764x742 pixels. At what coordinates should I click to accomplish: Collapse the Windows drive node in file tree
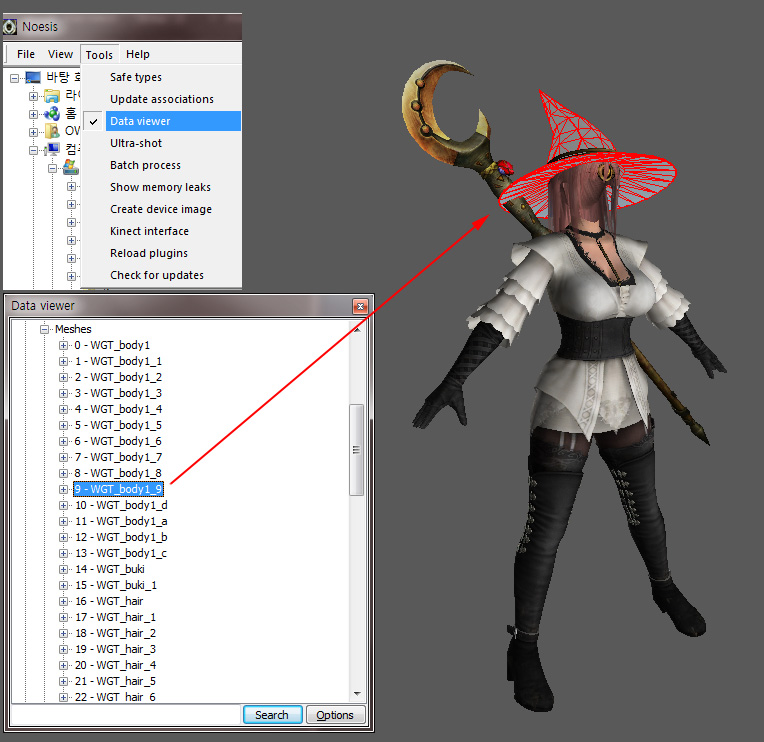(x=53, y=169)
